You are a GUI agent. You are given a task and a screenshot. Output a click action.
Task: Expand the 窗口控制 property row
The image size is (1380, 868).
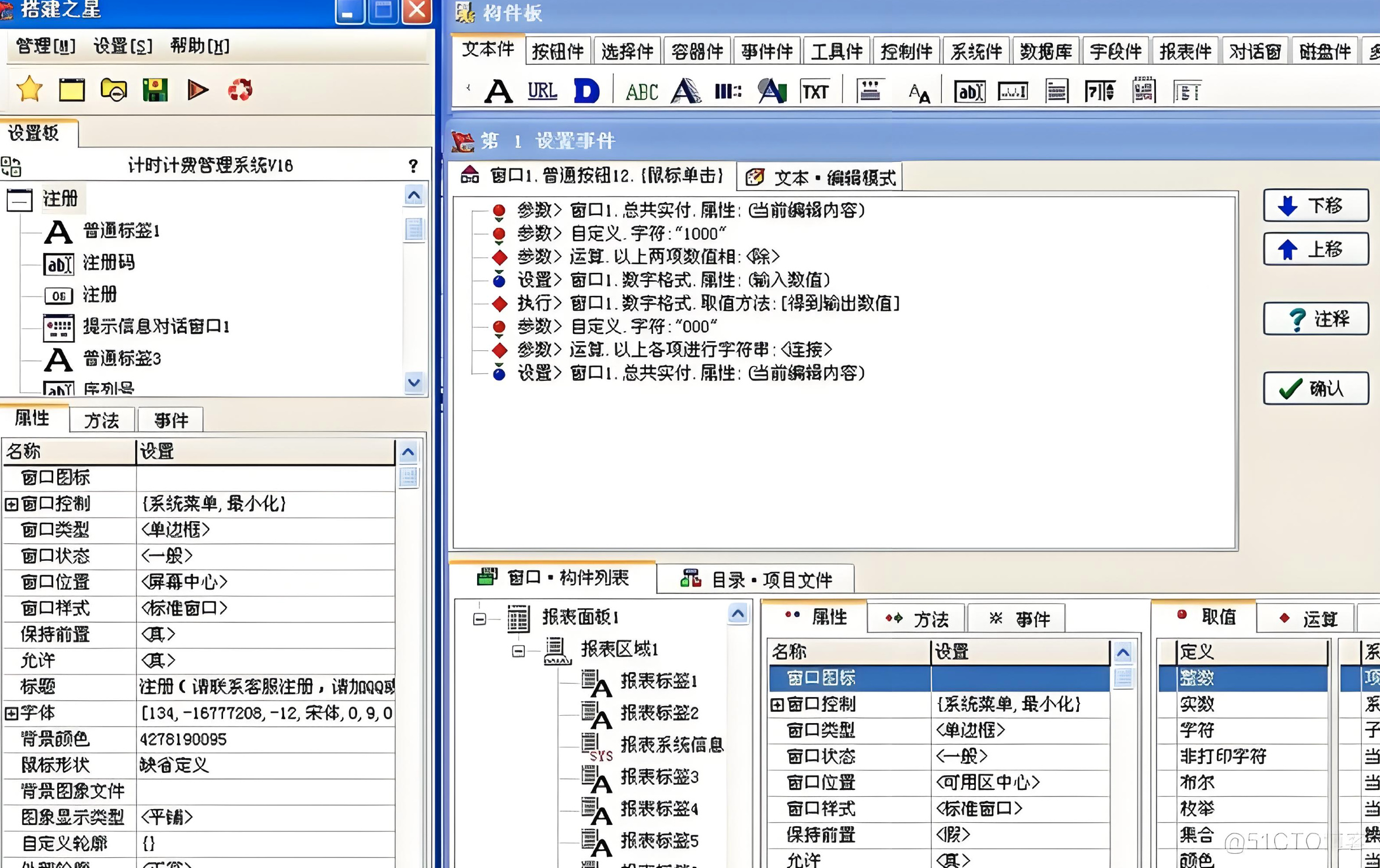point(11,504)
